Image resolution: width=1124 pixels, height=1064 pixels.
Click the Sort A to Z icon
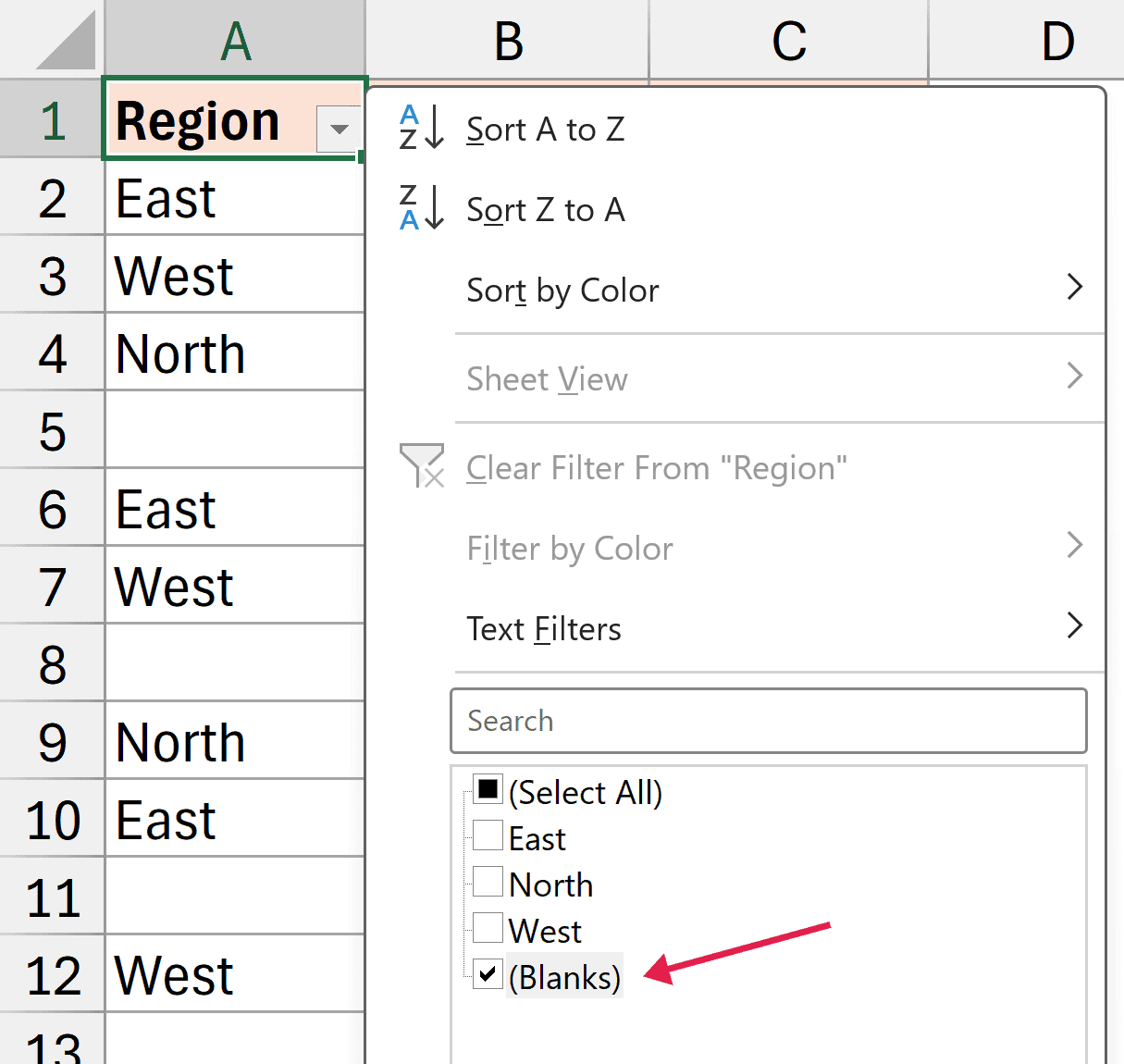tap(422, 128)
